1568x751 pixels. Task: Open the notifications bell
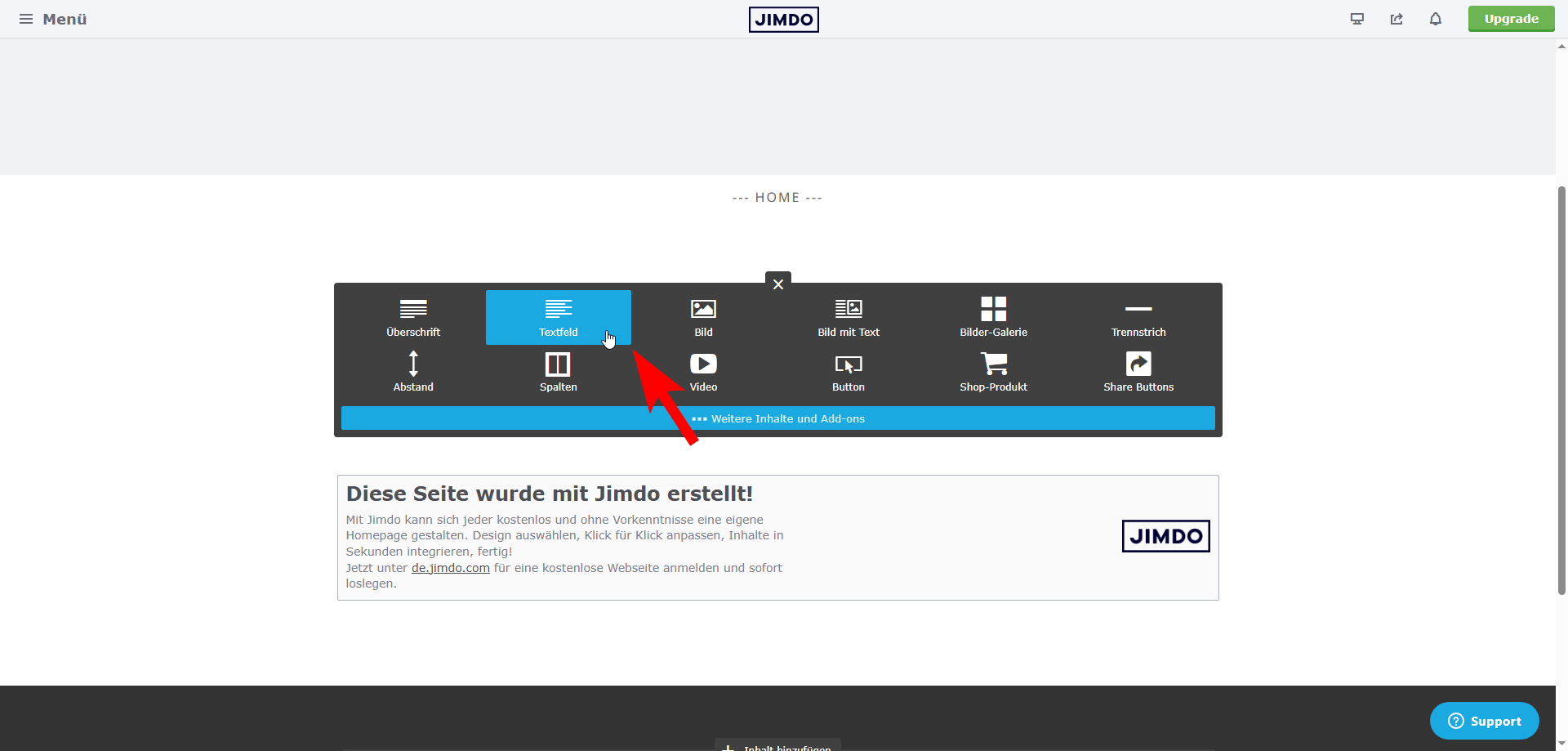coord(1436,19)
